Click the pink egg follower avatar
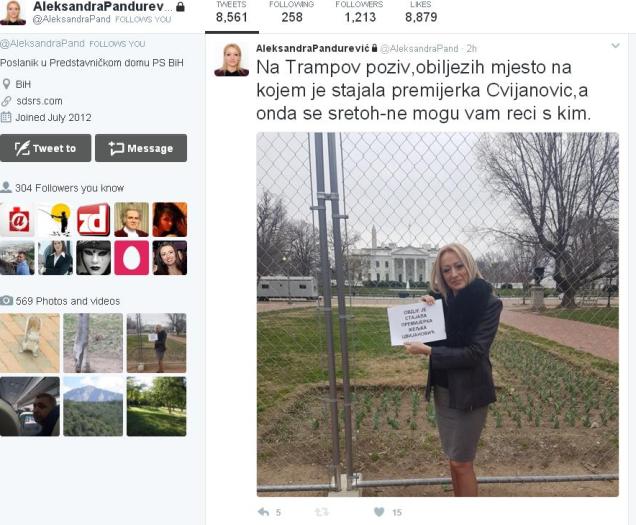 (x=131, y=258)
